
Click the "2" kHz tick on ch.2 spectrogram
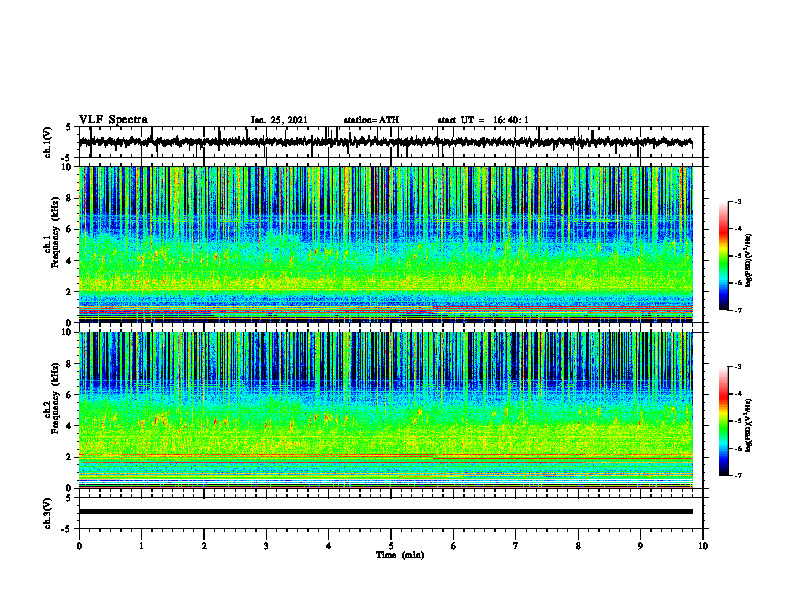click(71, 457)
